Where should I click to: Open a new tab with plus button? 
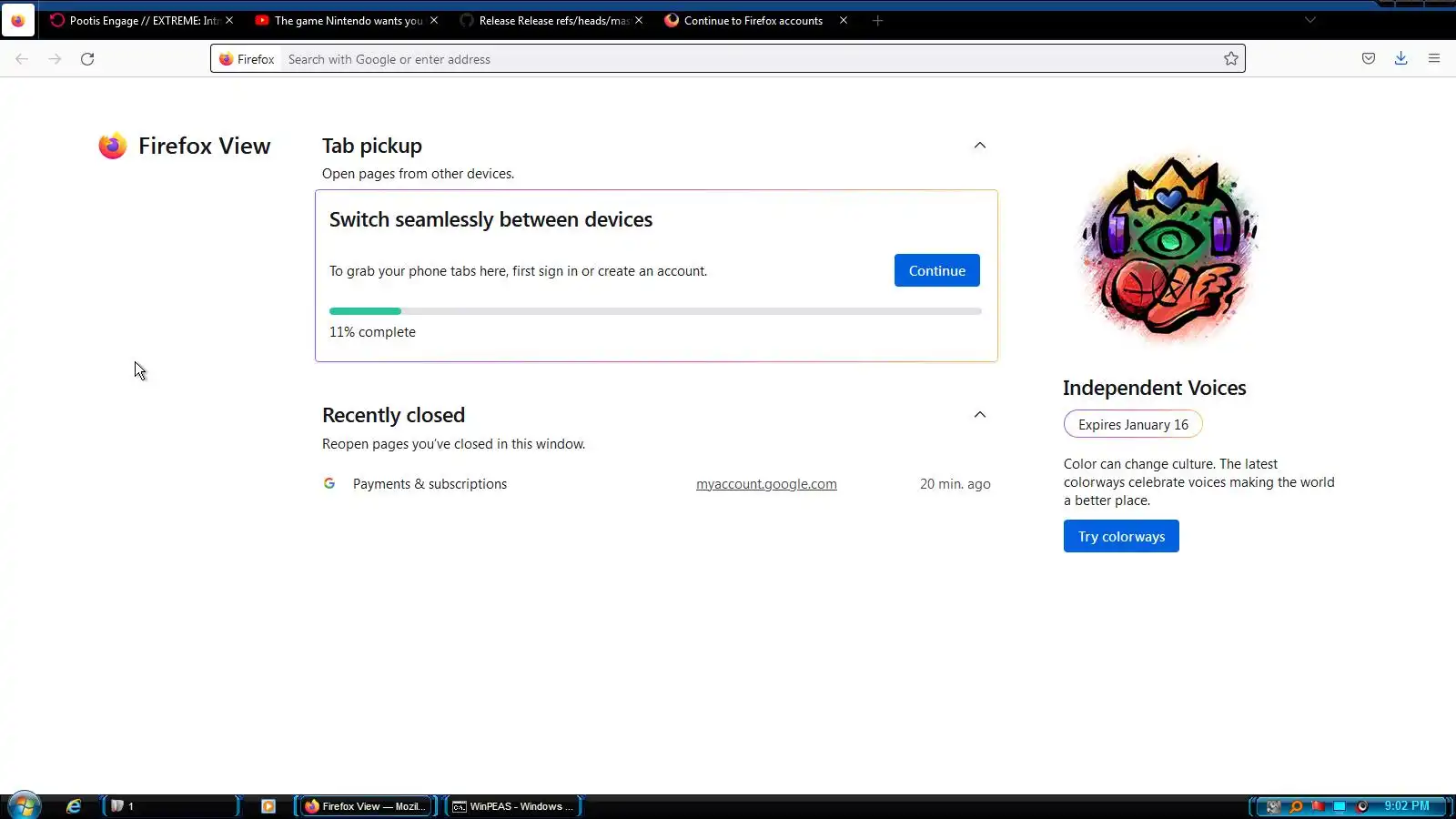click(x=878, y=20)
